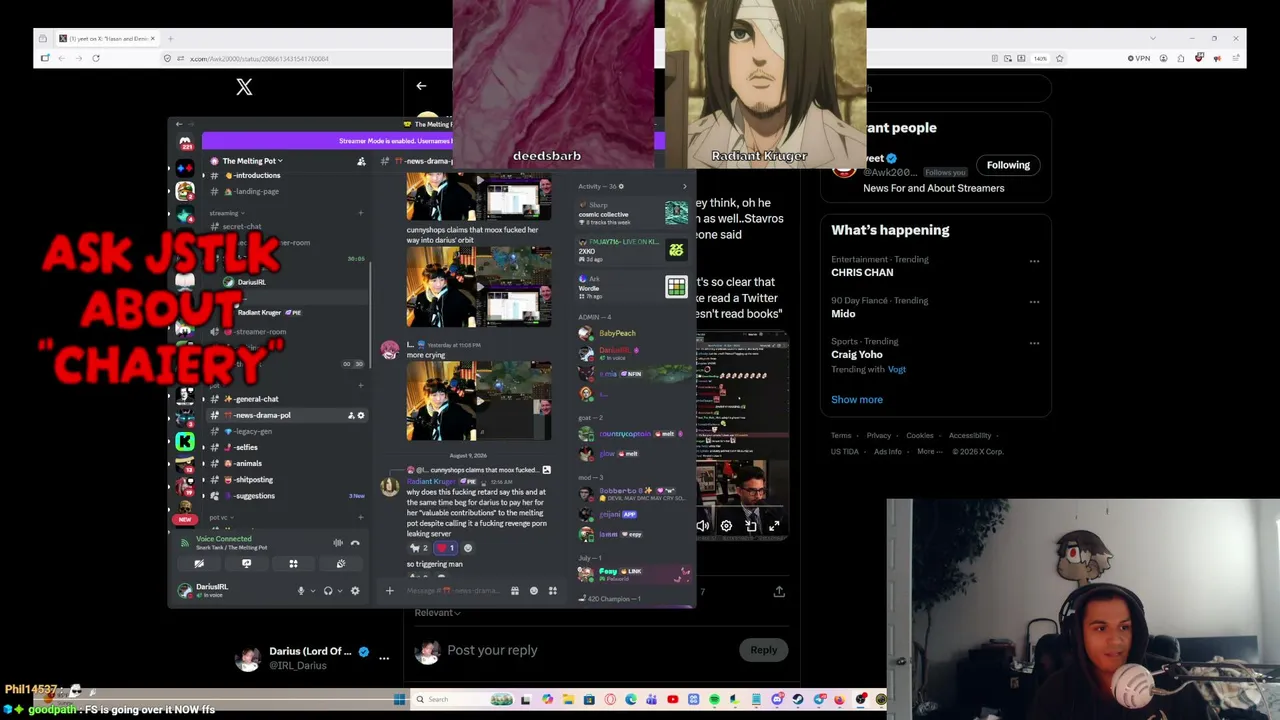Mute the X video volume
This screenshot has height=720, width=1280.
click(x=703, y=525)
